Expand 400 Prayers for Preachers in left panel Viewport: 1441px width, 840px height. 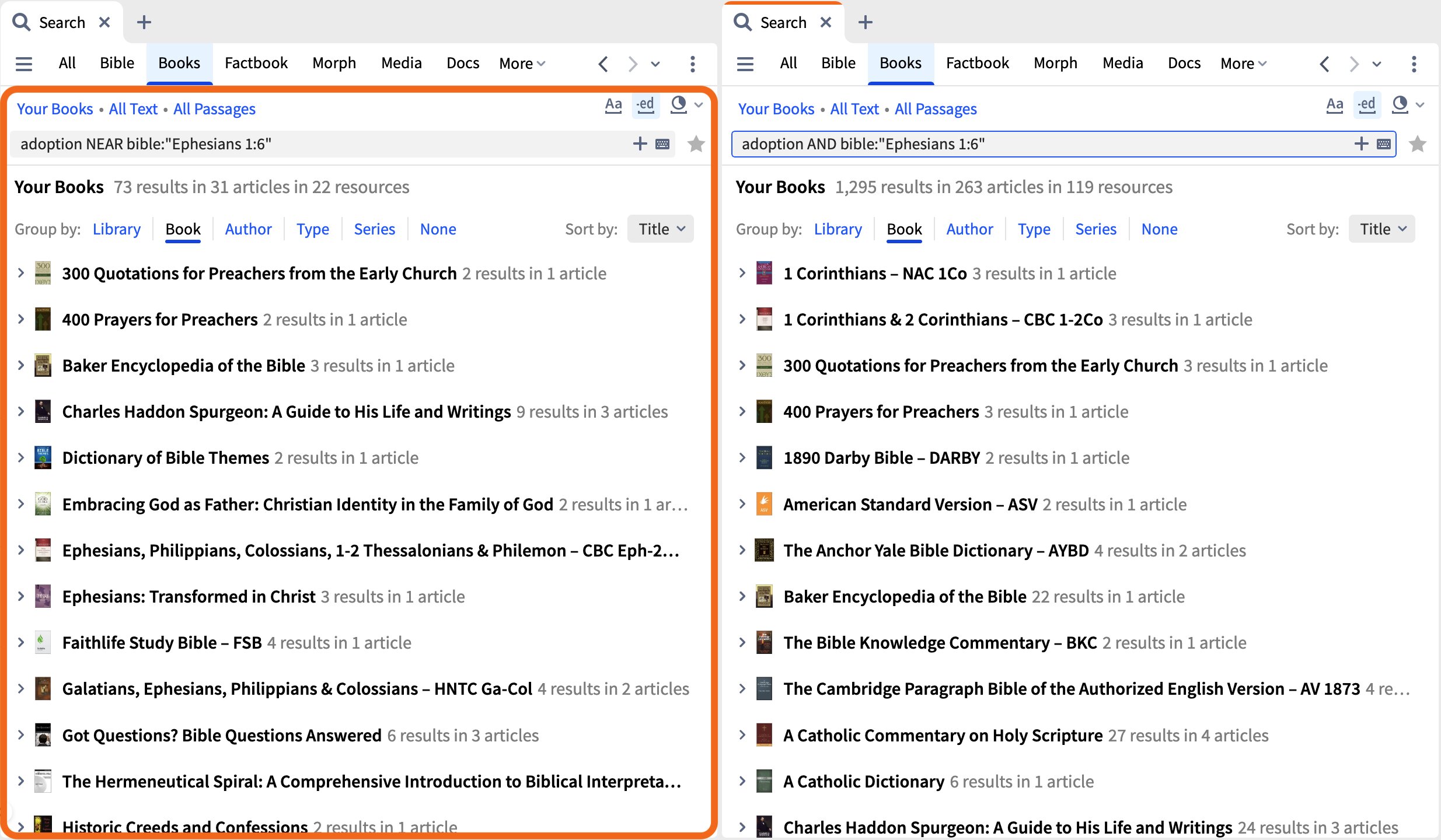(21, 319)
